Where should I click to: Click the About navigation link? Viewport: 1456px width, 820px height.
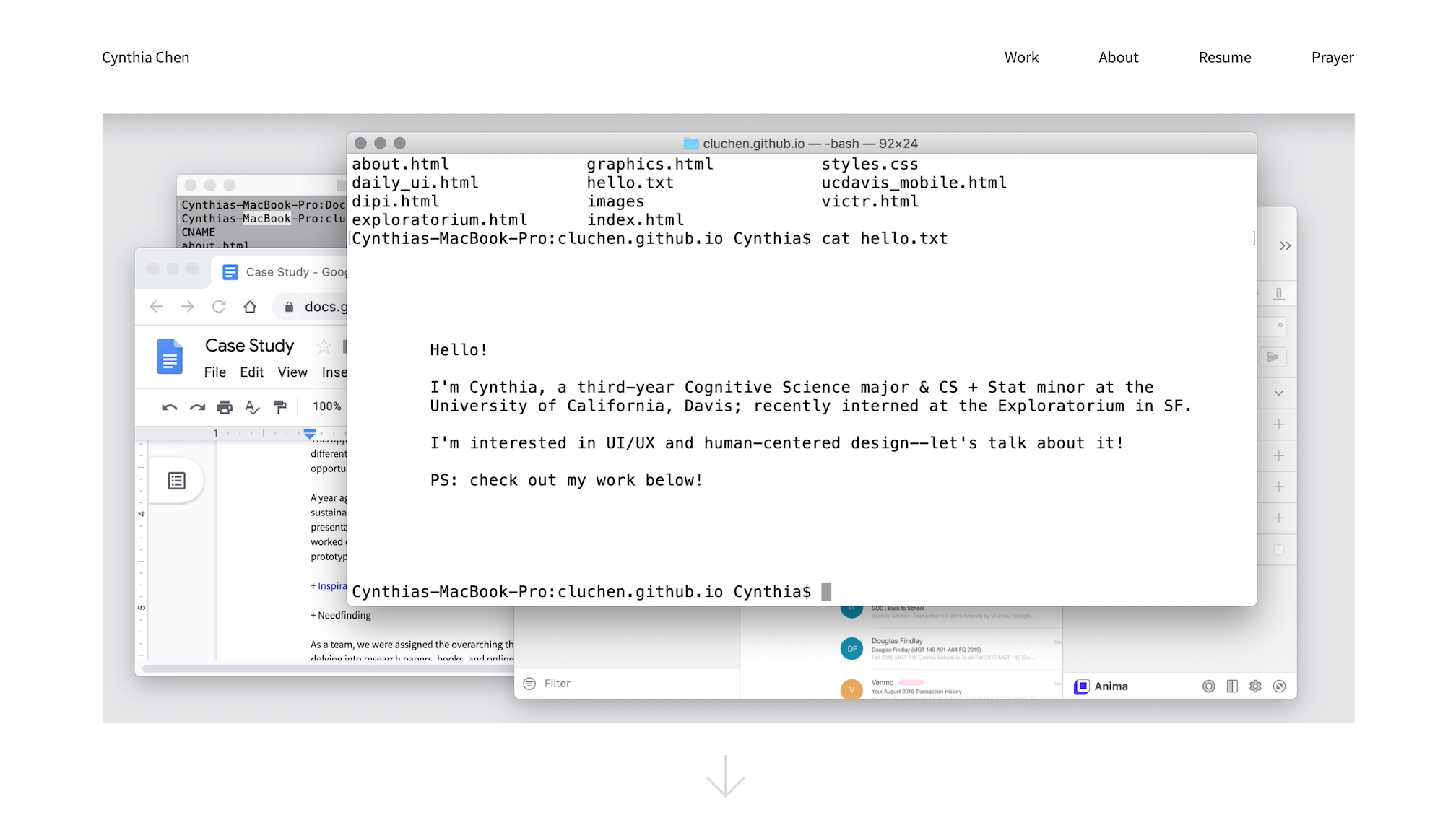click(1118, 58)
